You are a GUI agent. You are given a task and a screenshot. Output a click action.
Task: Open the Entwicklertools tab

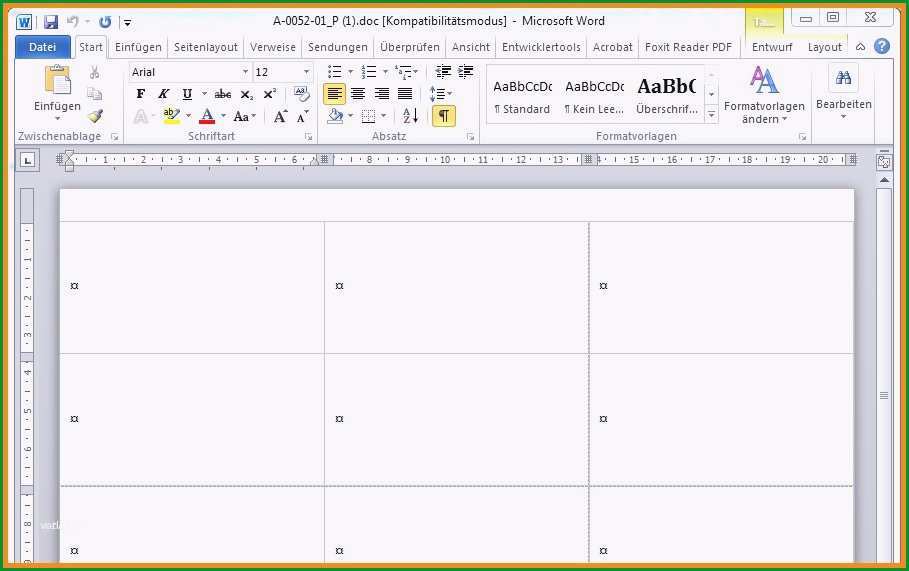pyautogui.click(x=541, y=47)
